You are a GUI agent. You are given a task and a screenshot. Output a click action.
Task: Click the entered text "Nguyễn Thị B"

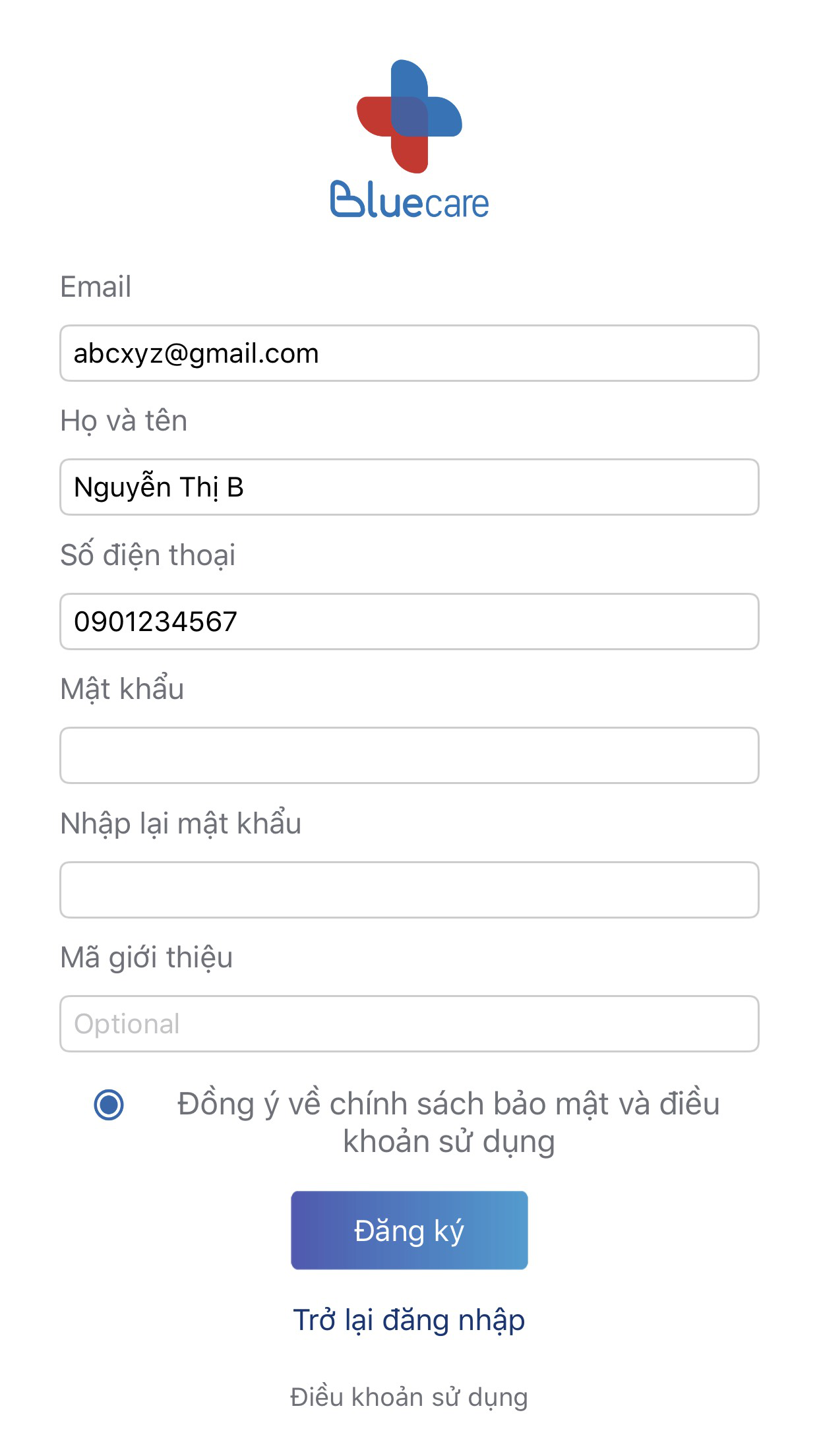pyautogui.click(x=159, y=487)
